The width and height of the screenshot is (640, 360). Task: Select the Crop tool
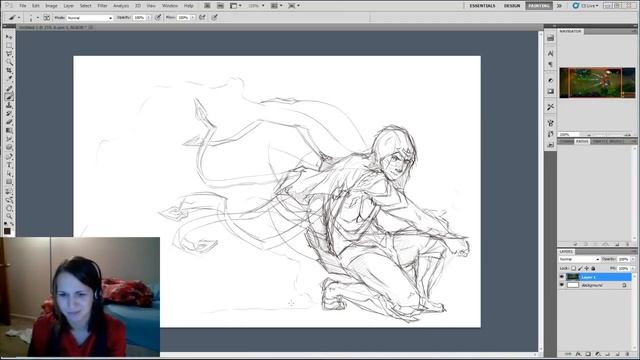pyautogui.click(x=9, y=71)
